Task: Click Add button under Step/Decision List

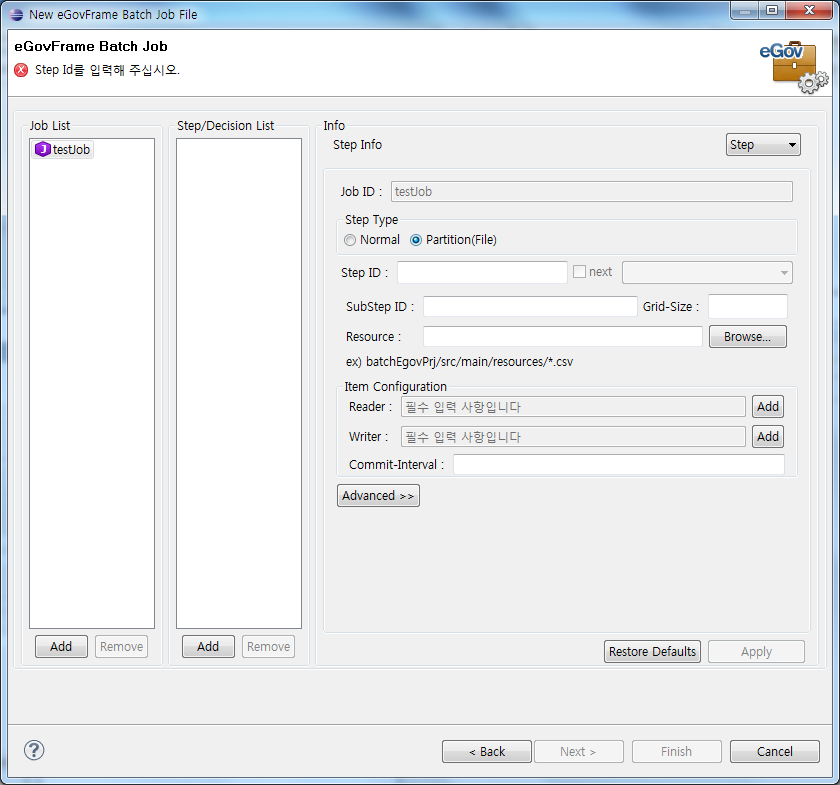Action: coord(208,647)
